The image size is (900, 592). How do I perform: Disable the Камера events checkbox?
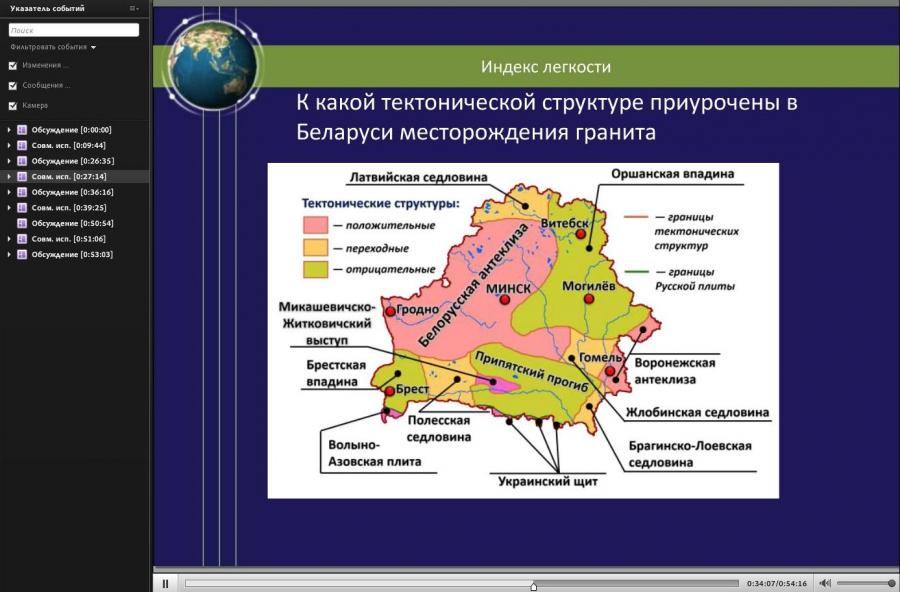[13, 106]
